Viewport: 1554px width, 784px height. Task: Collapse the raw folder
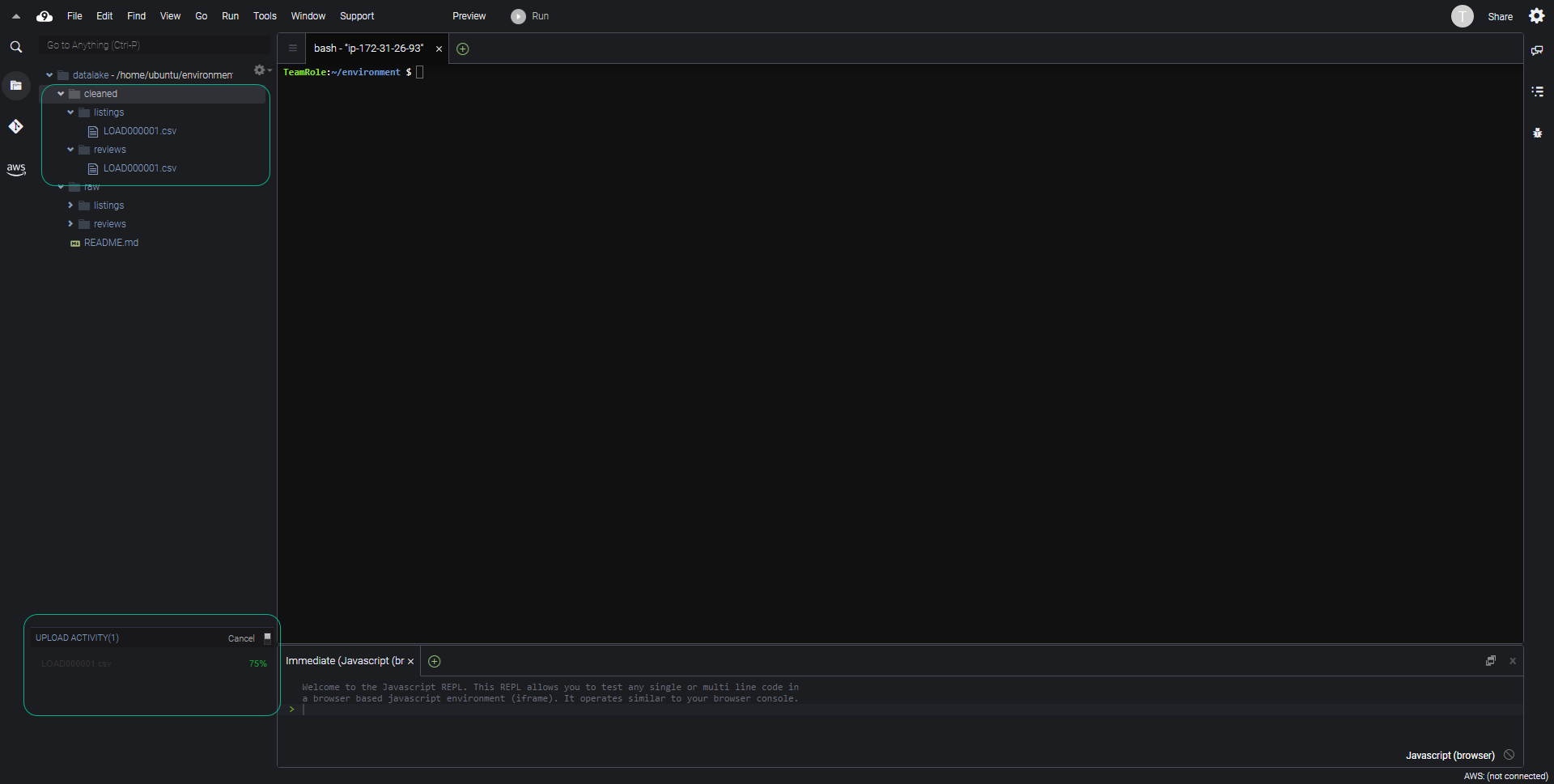point(61,187)
